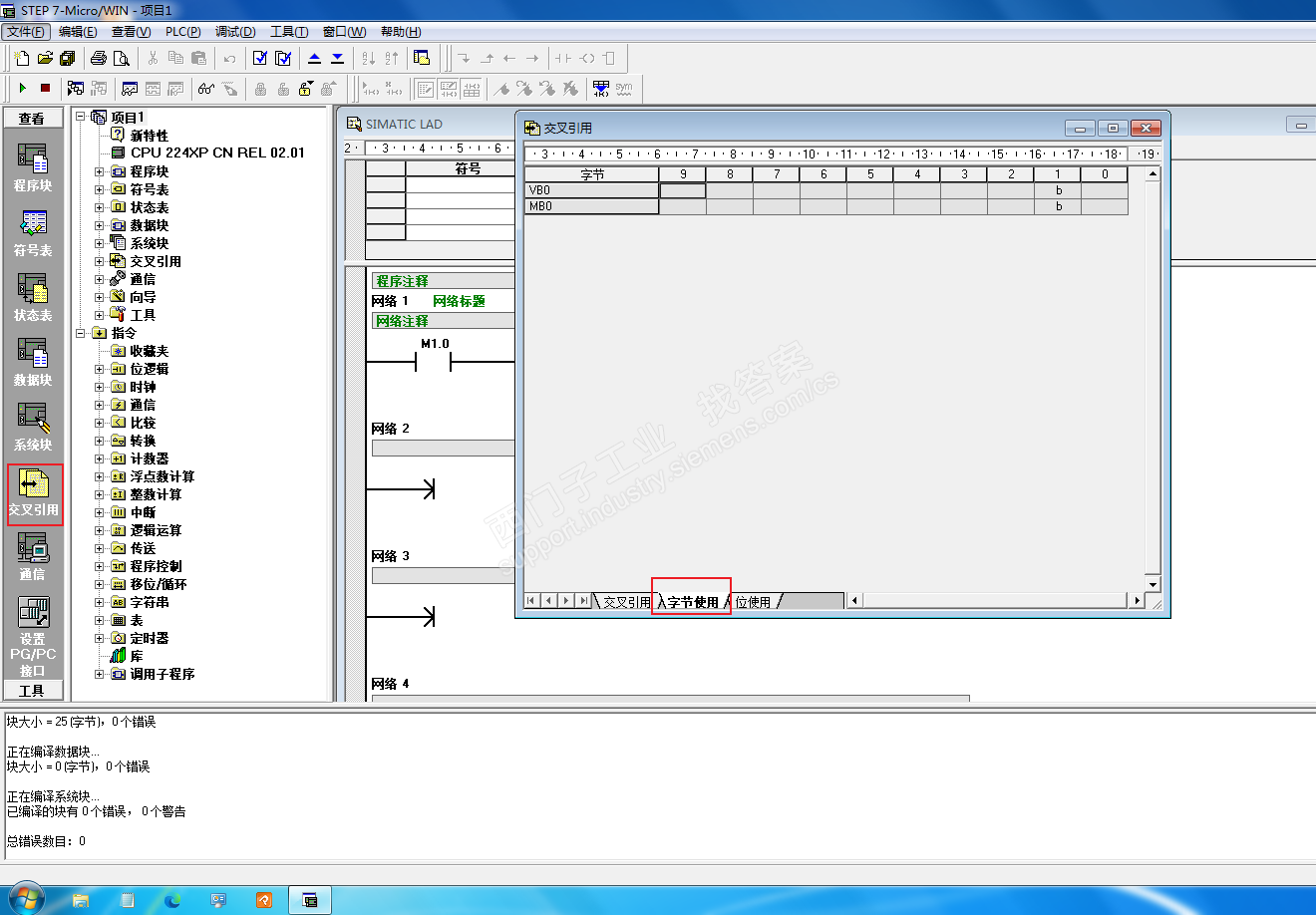Click the blue-arrow symbol table toolbar icon
Image resolution: width=1316 pixels, height=915 pixels.
point(601,89)
